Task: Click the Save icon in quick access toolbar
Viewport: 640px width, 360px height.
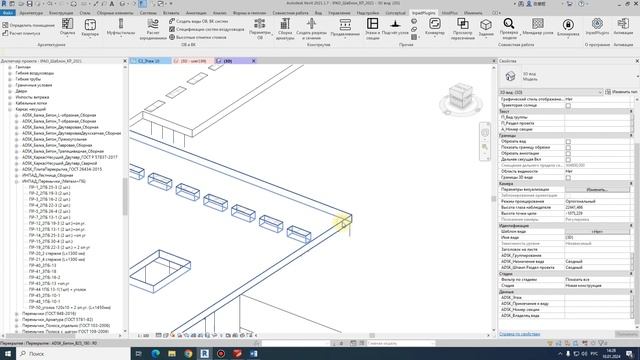Action: click(29, 4)
